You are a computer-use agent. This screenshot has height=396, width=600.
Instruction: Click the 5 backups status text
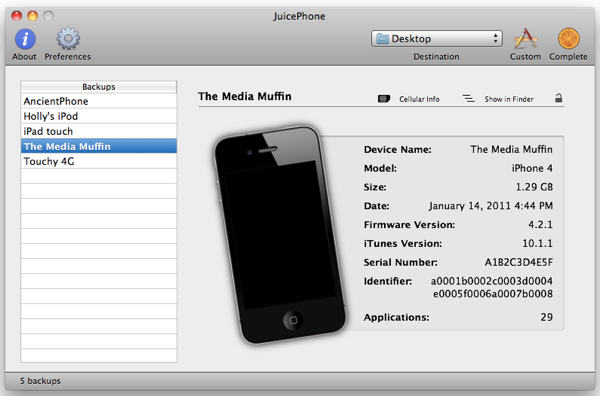pyautogui.click(x=40, y=381)
